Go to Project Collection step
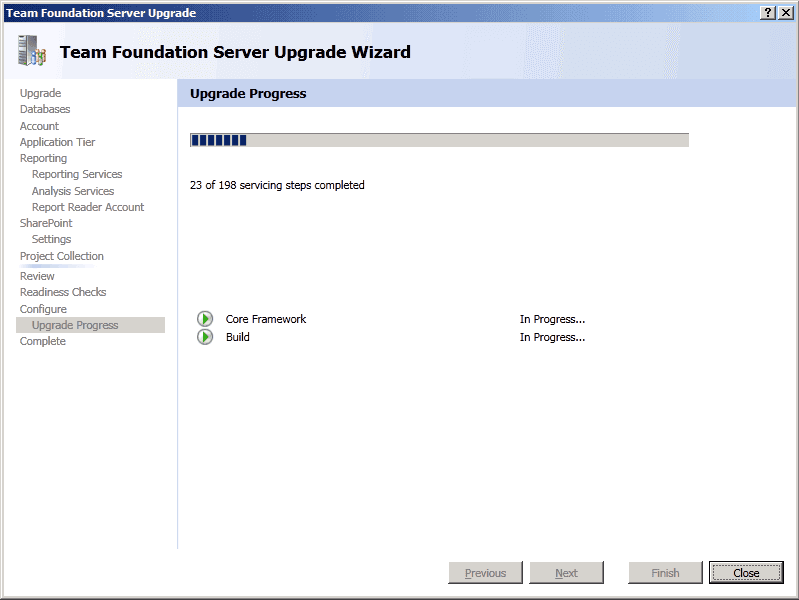This screenshot has height=600, width=799. (x=61, y=256)
